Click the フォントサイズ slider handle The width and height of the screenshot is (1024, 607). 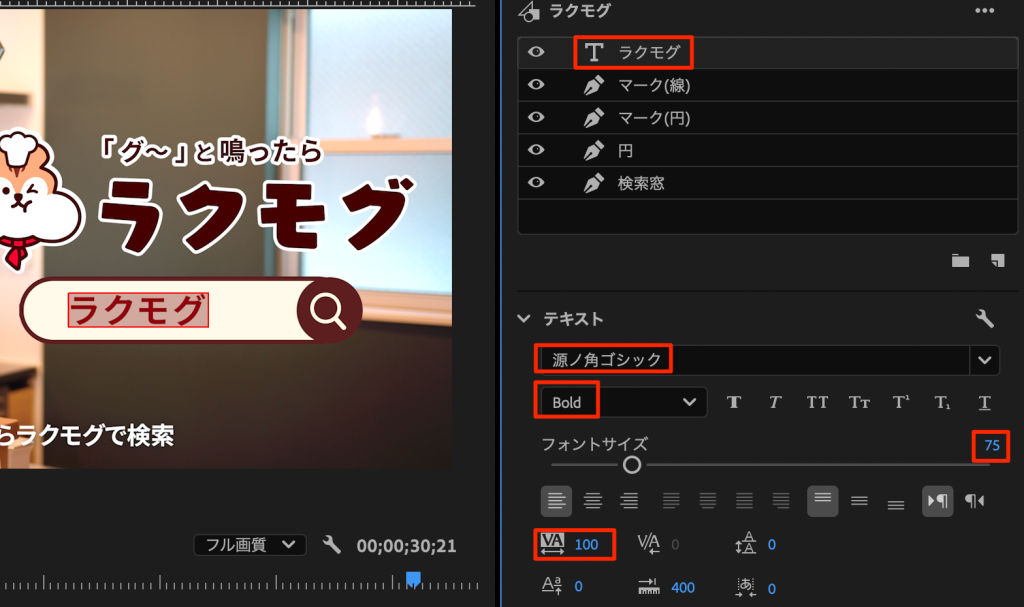[x=632, y=465]
